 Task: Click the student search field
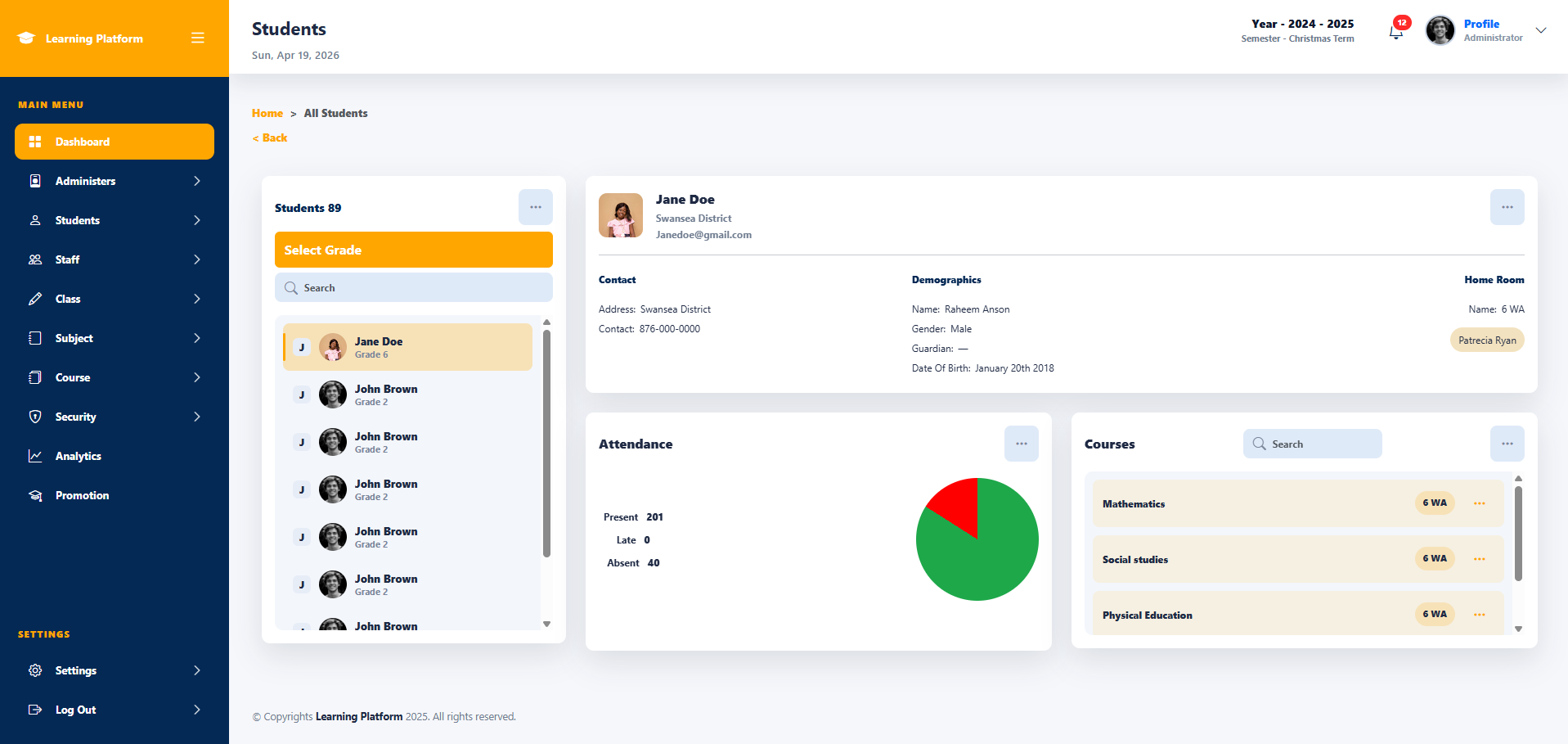413,287
